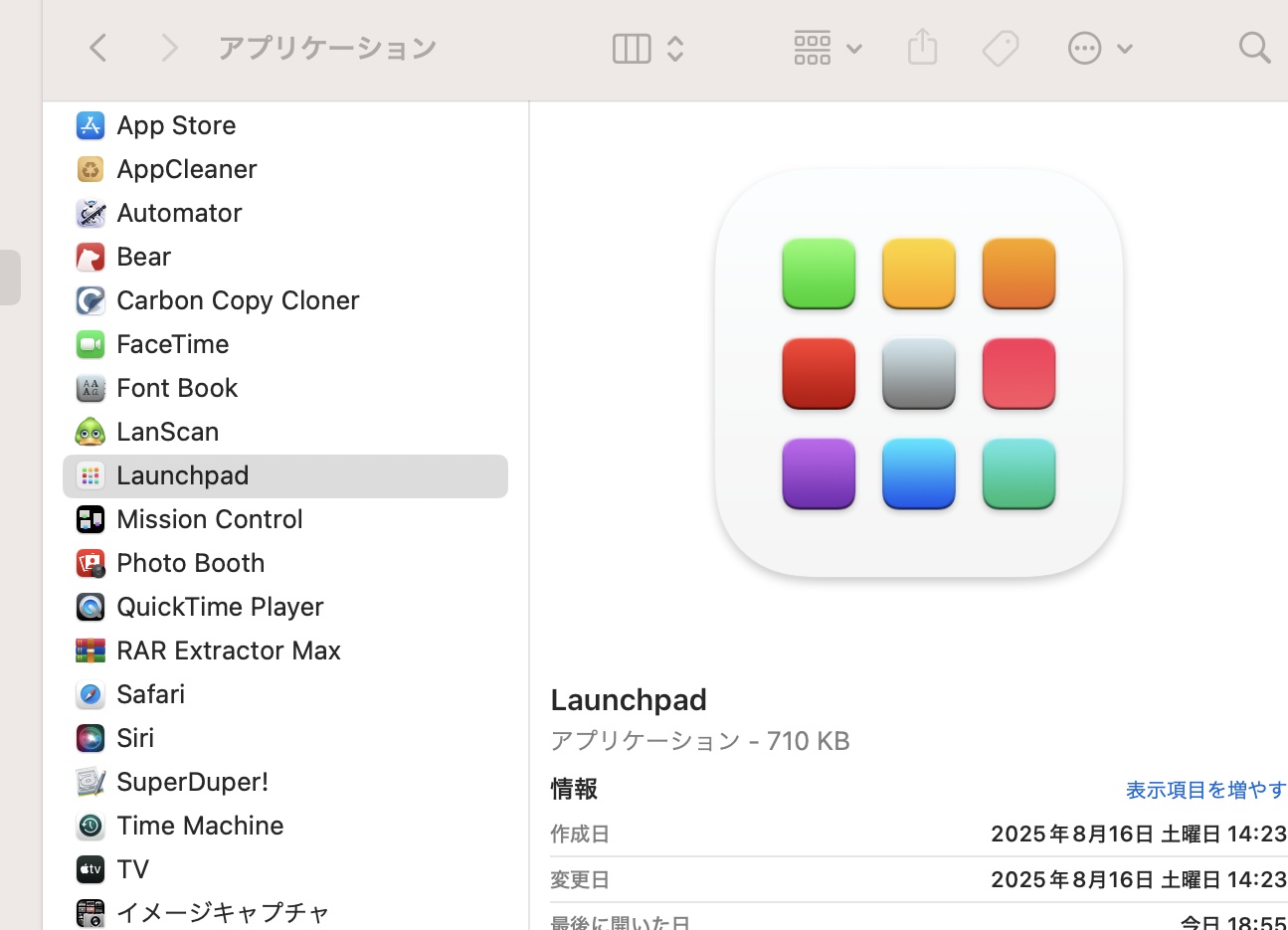The image size is (1288, 930).
Task: Open the more actions ellipsis menu
Action: [1099, 48]
